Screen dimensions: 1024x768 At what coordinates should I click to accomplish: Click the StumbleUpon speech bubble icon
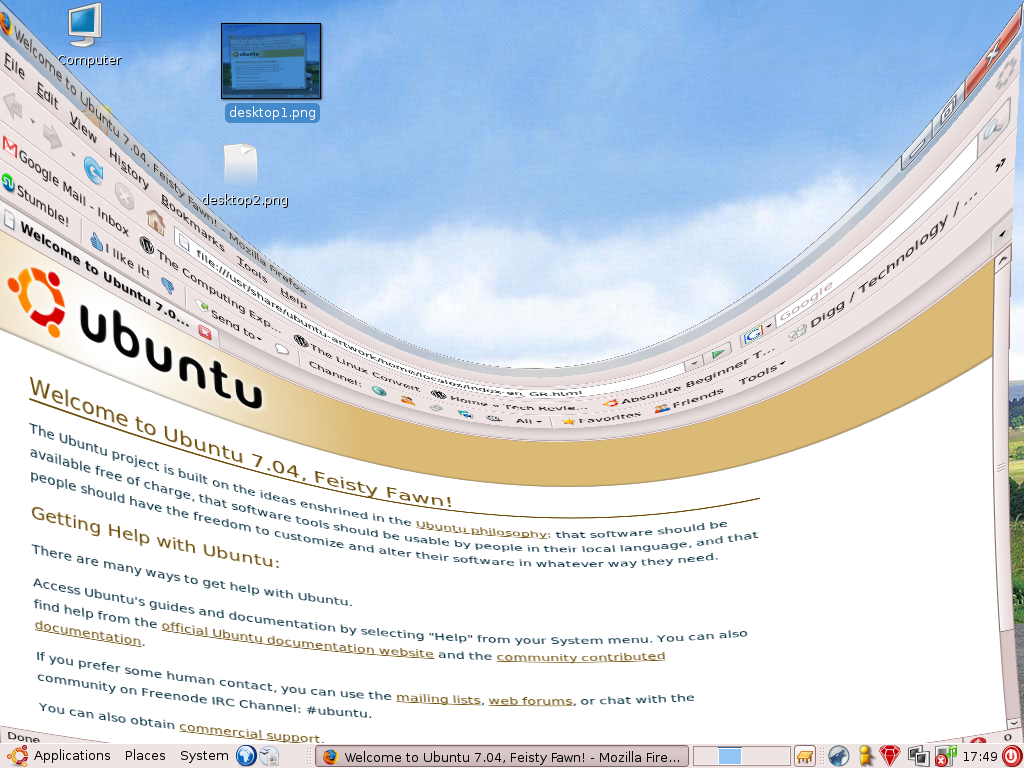[281, 349]
